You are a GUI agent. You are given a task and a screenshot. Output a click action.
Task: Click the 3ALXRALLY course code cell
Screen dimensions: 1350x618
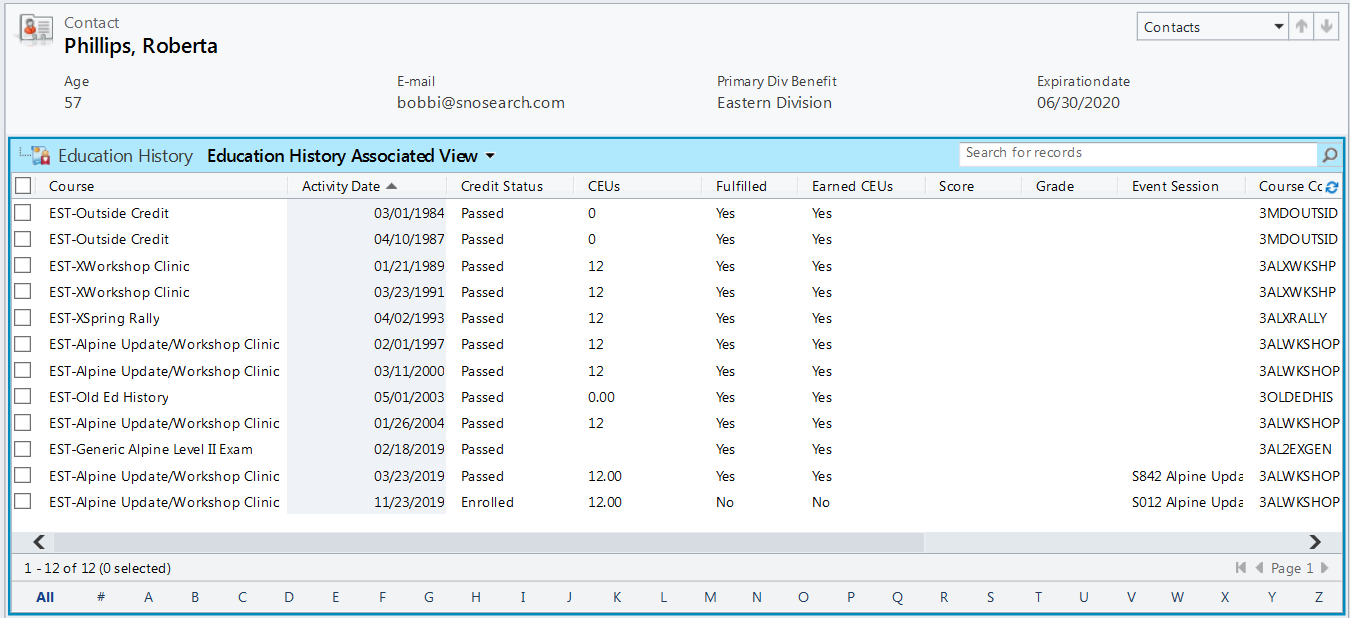[1293, 318]
